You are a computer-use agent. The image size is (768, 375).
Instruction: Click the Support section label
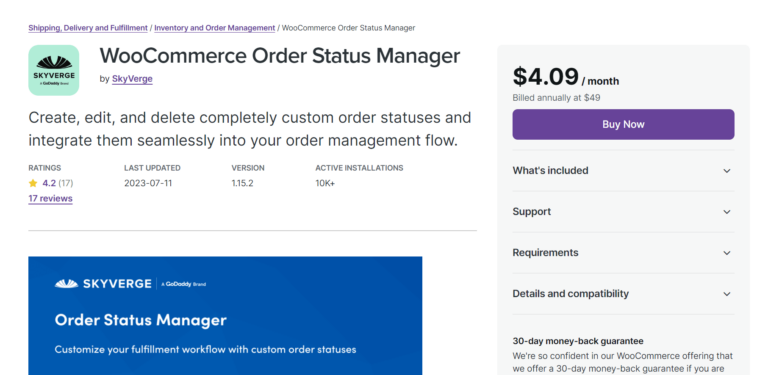click(531, 211)
